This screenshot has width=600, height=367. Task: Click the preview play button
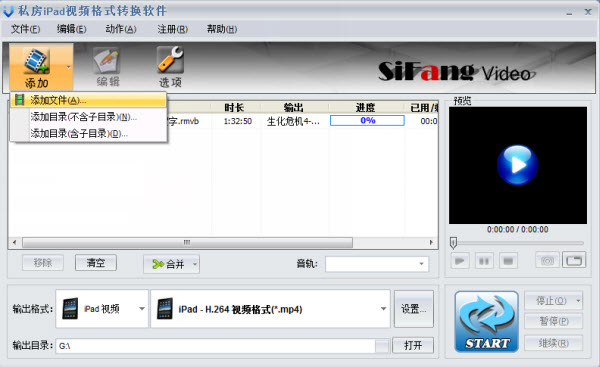click(x=460, y=261)
